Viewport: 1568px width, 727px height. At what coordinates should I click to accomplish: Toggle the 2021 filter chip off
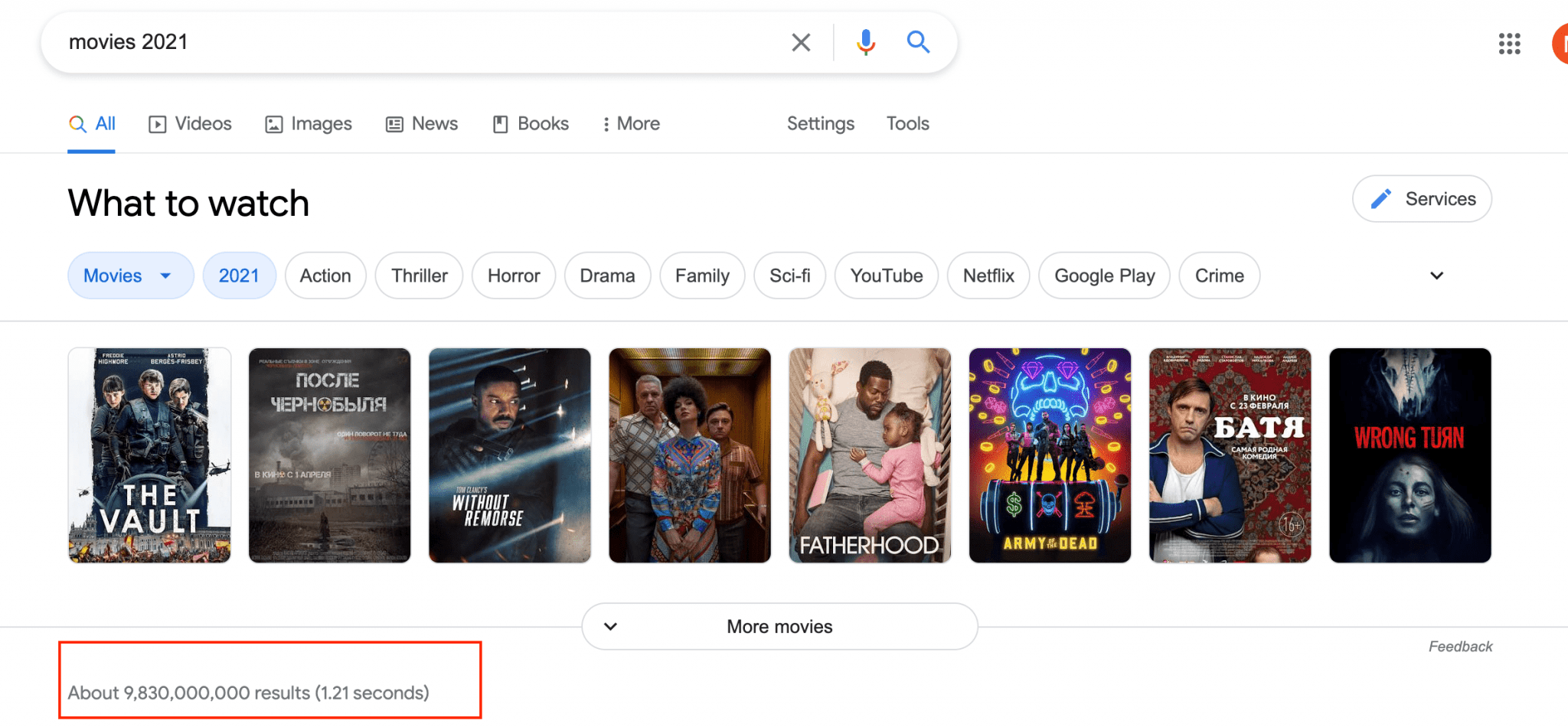click(240, 275)
